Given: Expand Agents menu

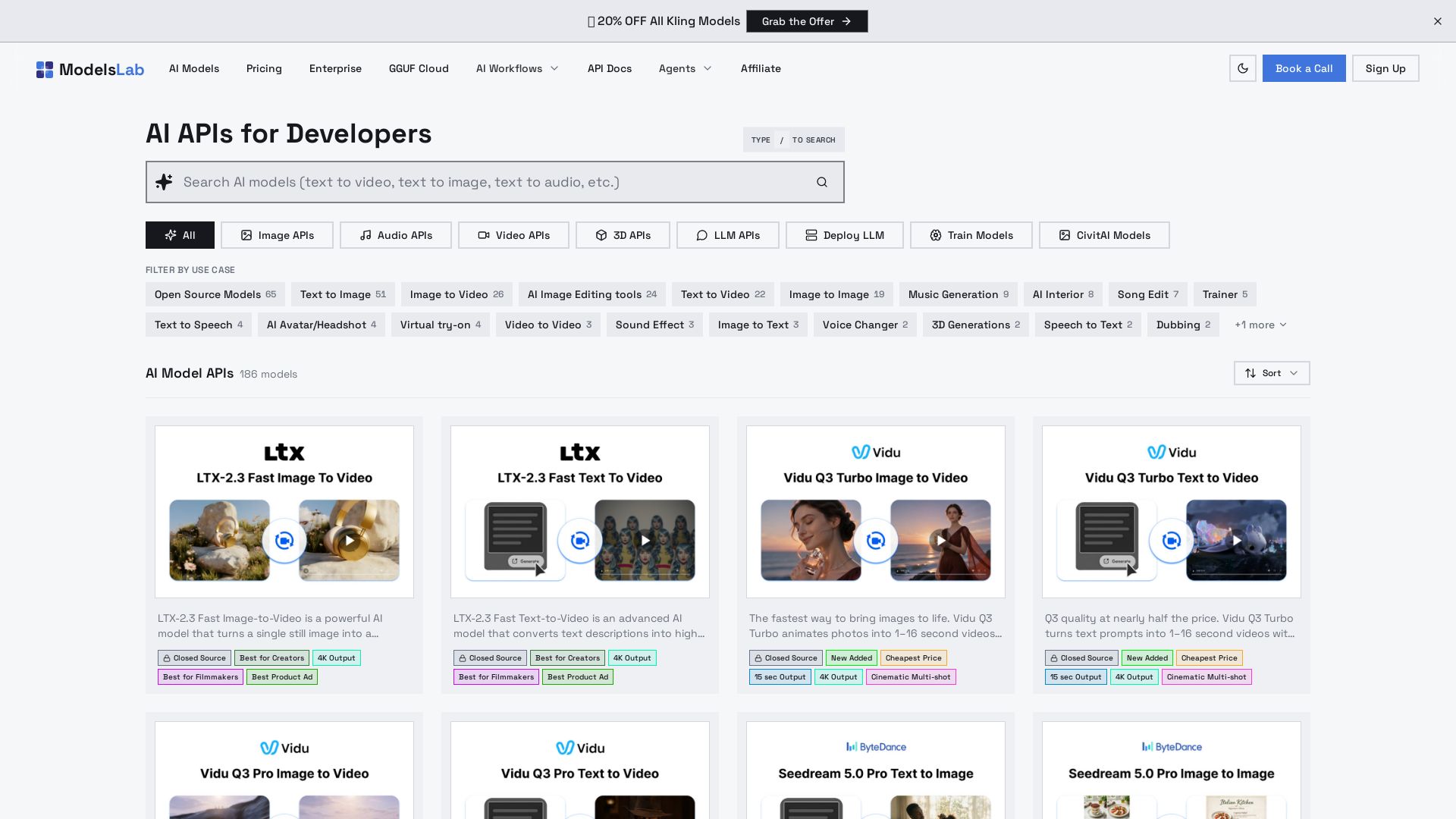Looking at the screenshot, I should click(685, 68).
